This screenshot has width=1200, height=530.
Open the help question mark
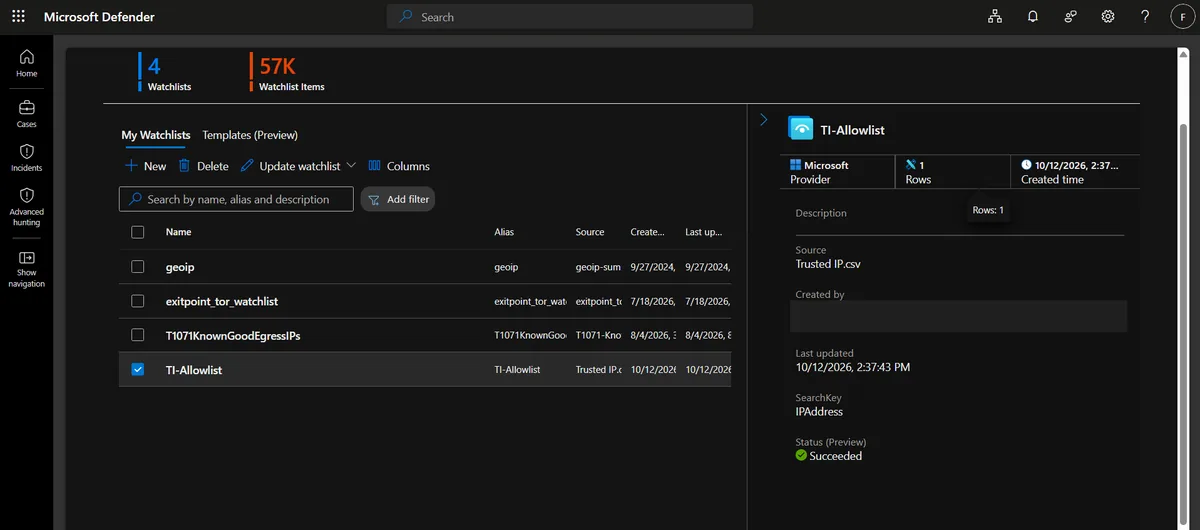click(1146, 17)
